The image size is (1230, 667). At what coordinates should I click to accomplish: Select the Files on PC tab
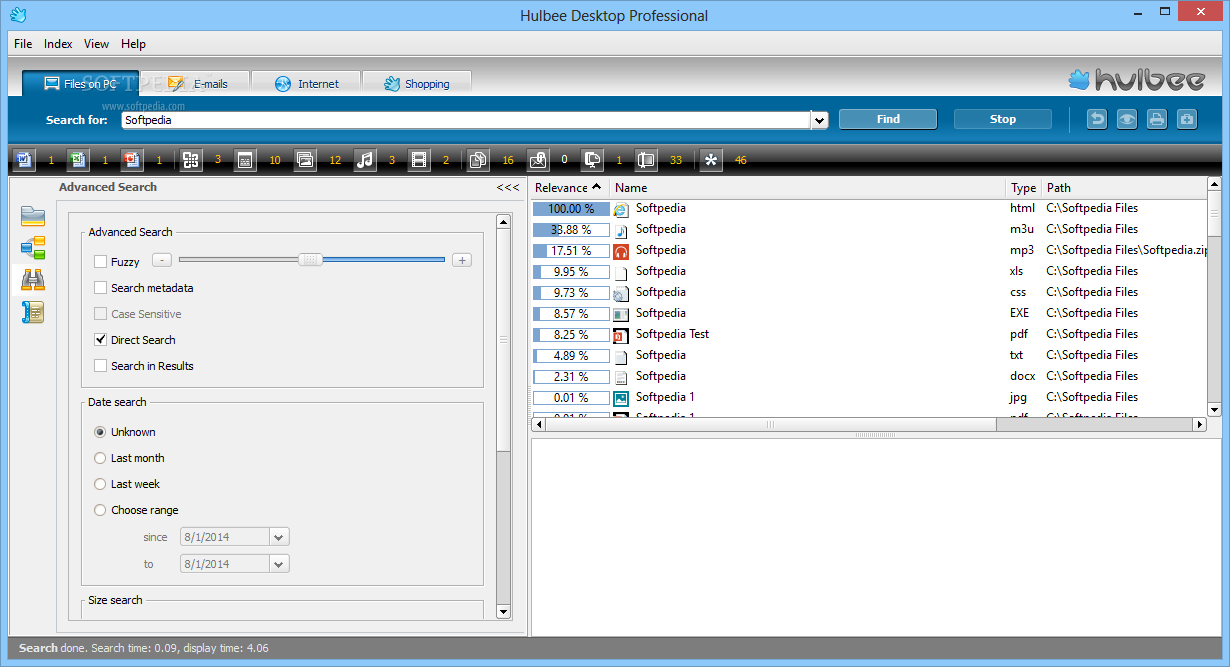pyautogui.click(x=81, y=84)
